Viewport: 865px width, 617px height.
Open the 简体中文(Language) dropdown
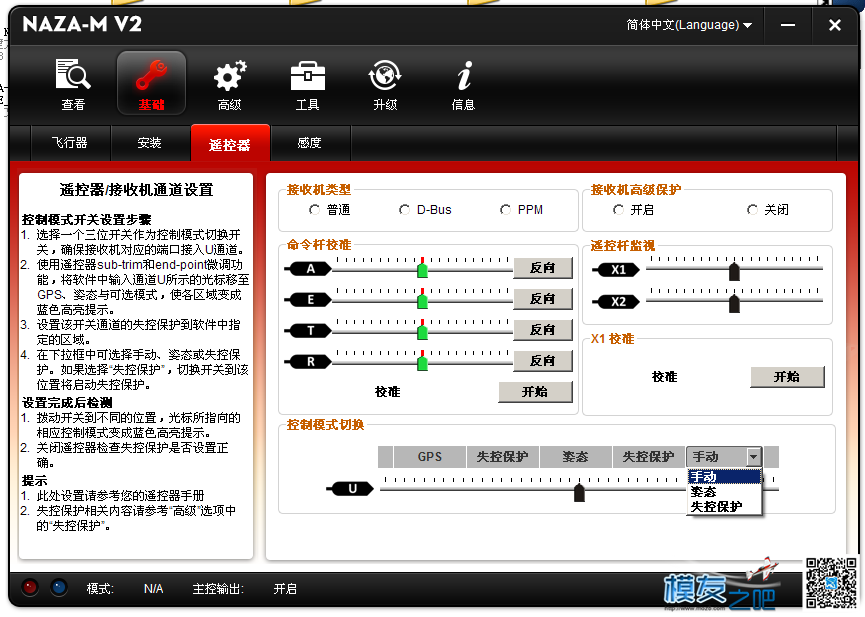[x=689, y=25]
